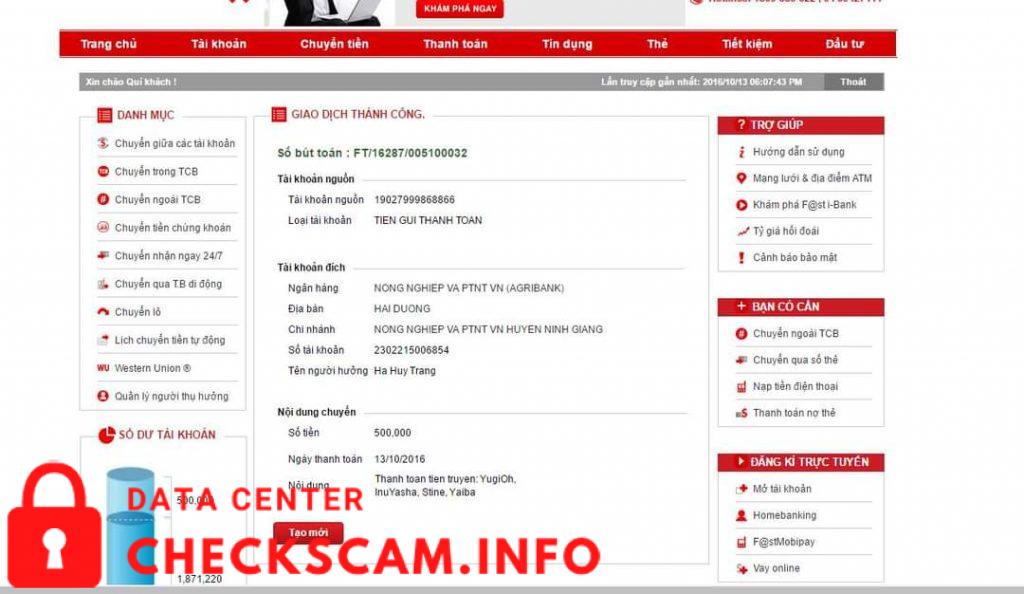1024x594 pixels.
Task: Click icon beside Nạp tiền điện thoại
Action: 741,386
